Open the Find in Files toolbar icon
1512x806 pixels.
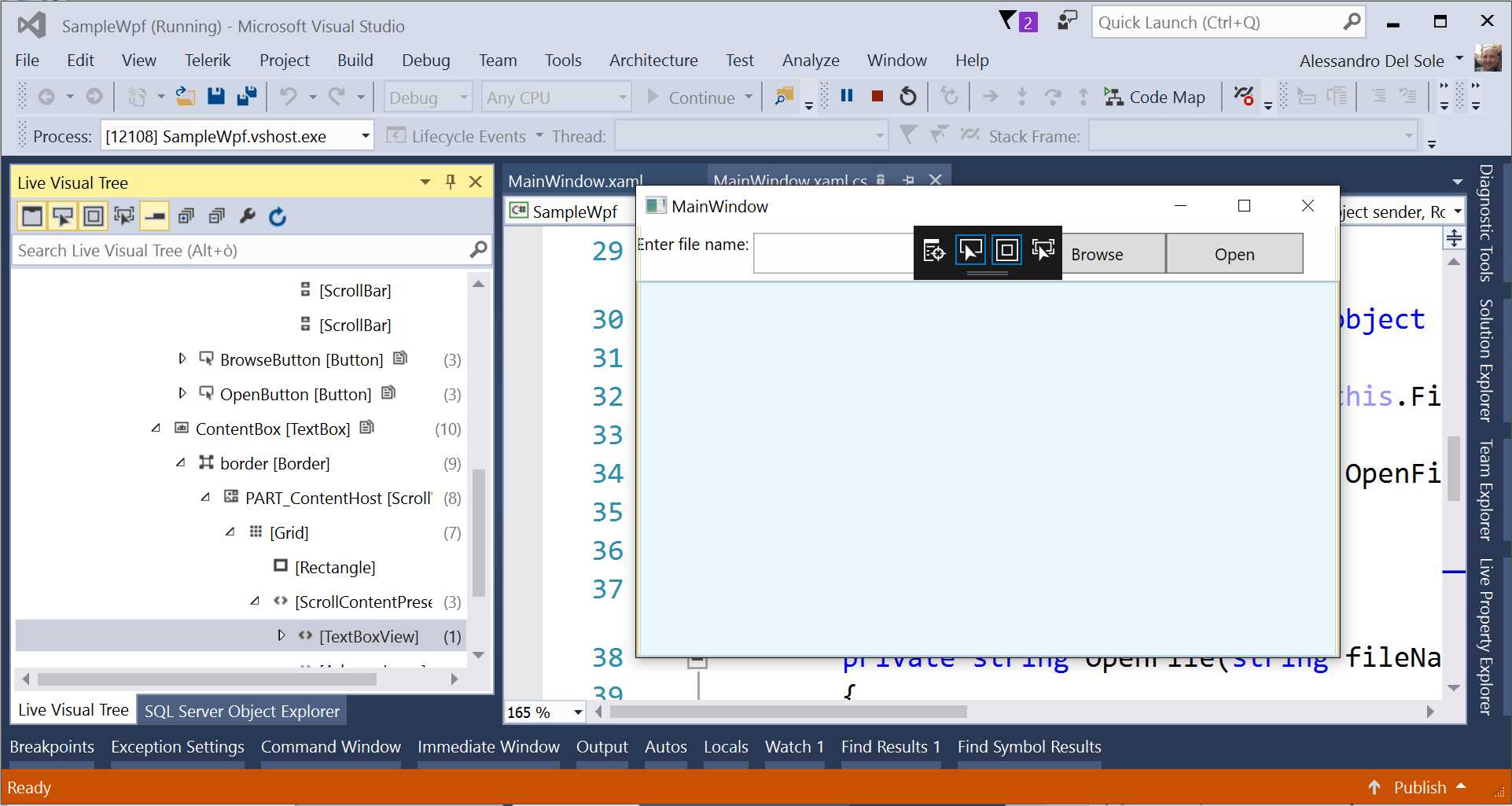[x=784, y=96]
